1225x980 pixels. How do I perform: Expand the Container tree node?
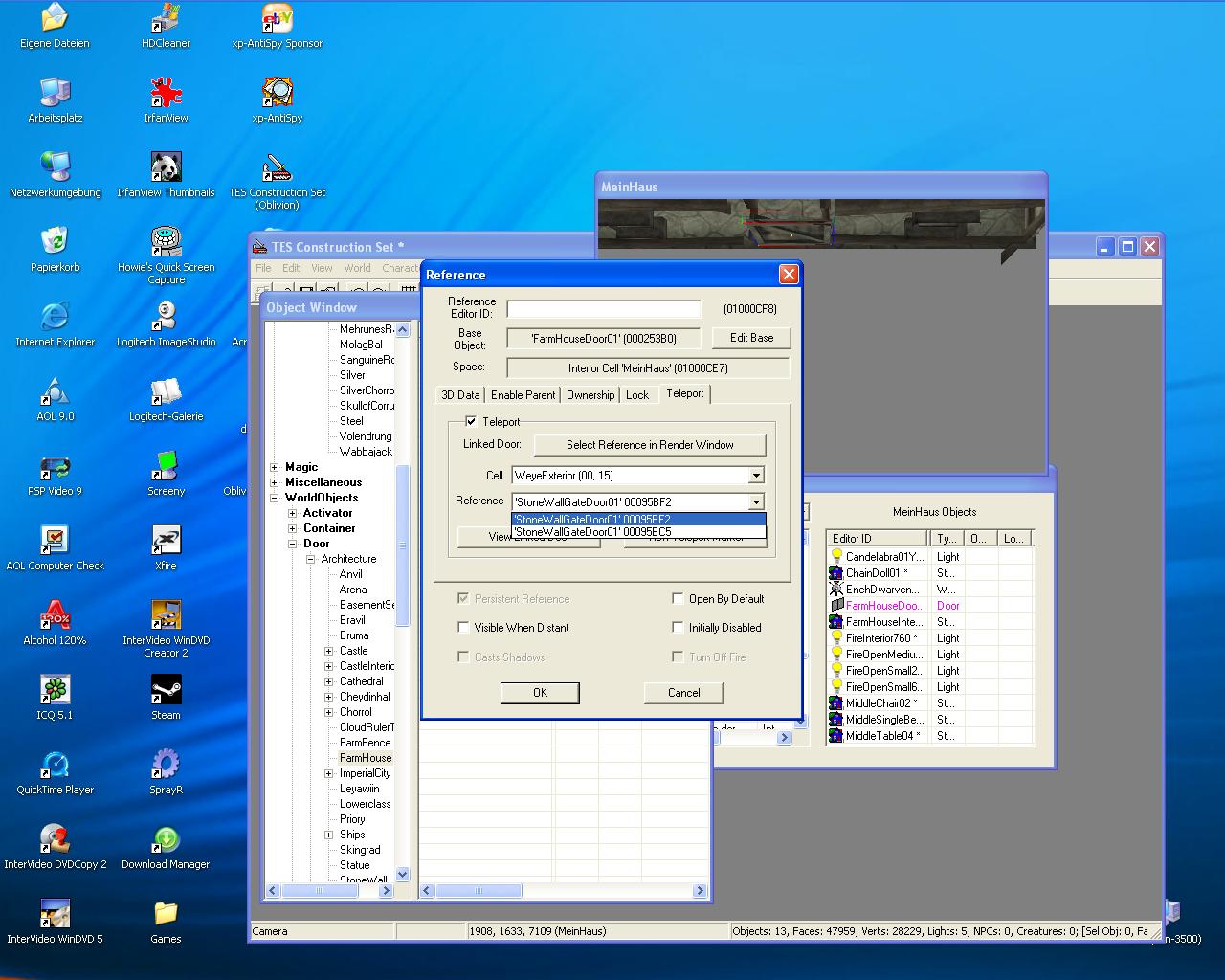293,528
